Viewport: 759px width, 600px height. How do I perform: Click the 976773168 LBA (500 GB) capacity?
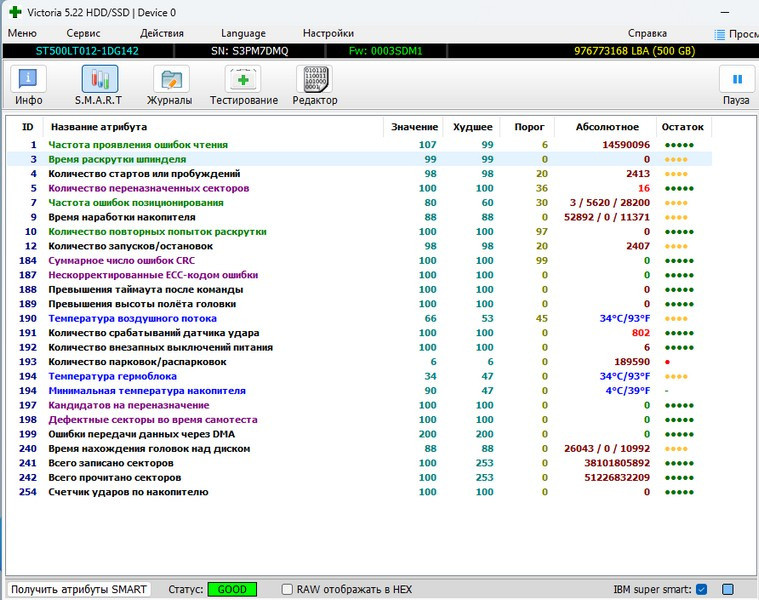tap(635, 51)
